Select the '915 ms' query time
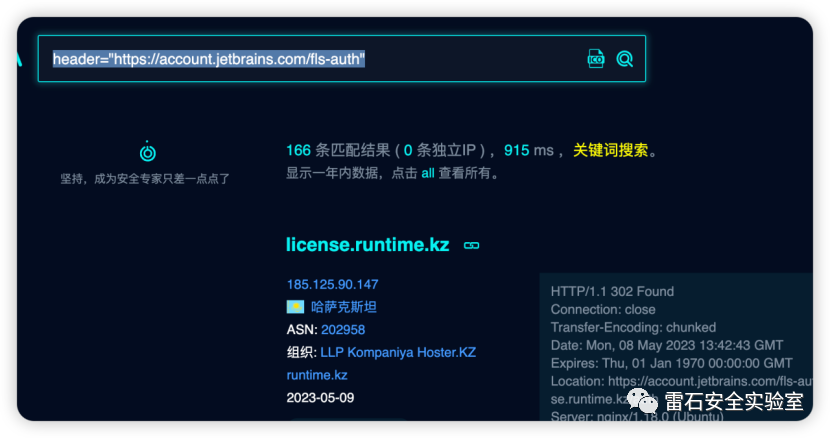This screenshot has height=438, width=831. coord(528,151)
